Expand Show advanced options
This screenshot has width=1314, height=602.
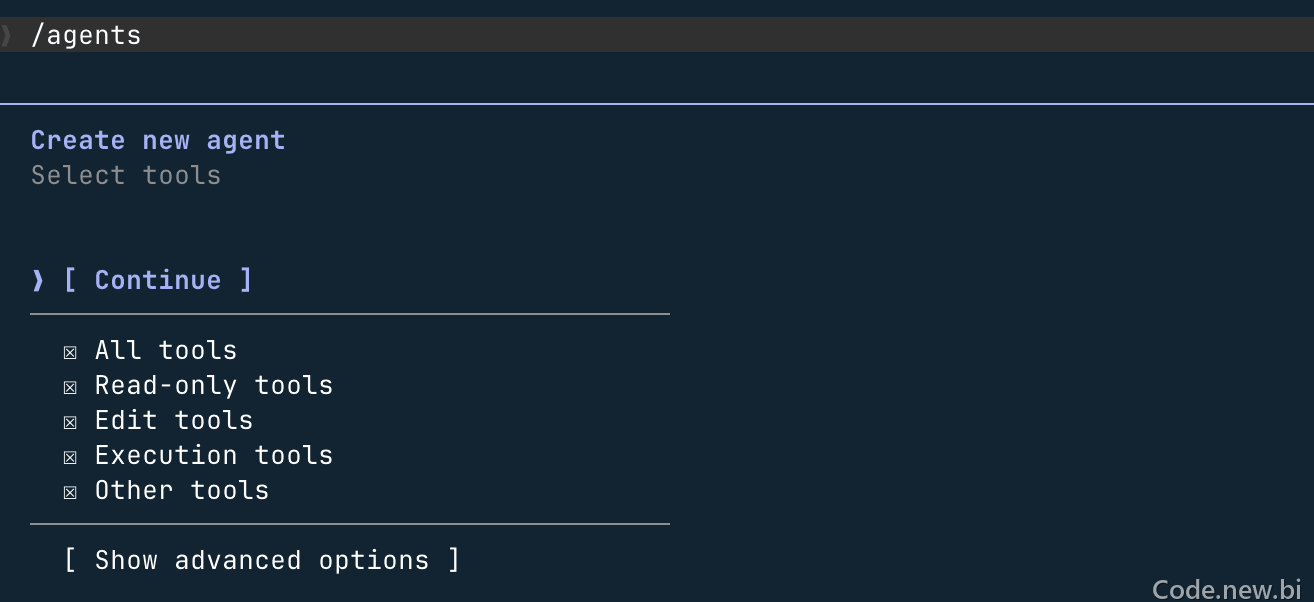[262, 560]
